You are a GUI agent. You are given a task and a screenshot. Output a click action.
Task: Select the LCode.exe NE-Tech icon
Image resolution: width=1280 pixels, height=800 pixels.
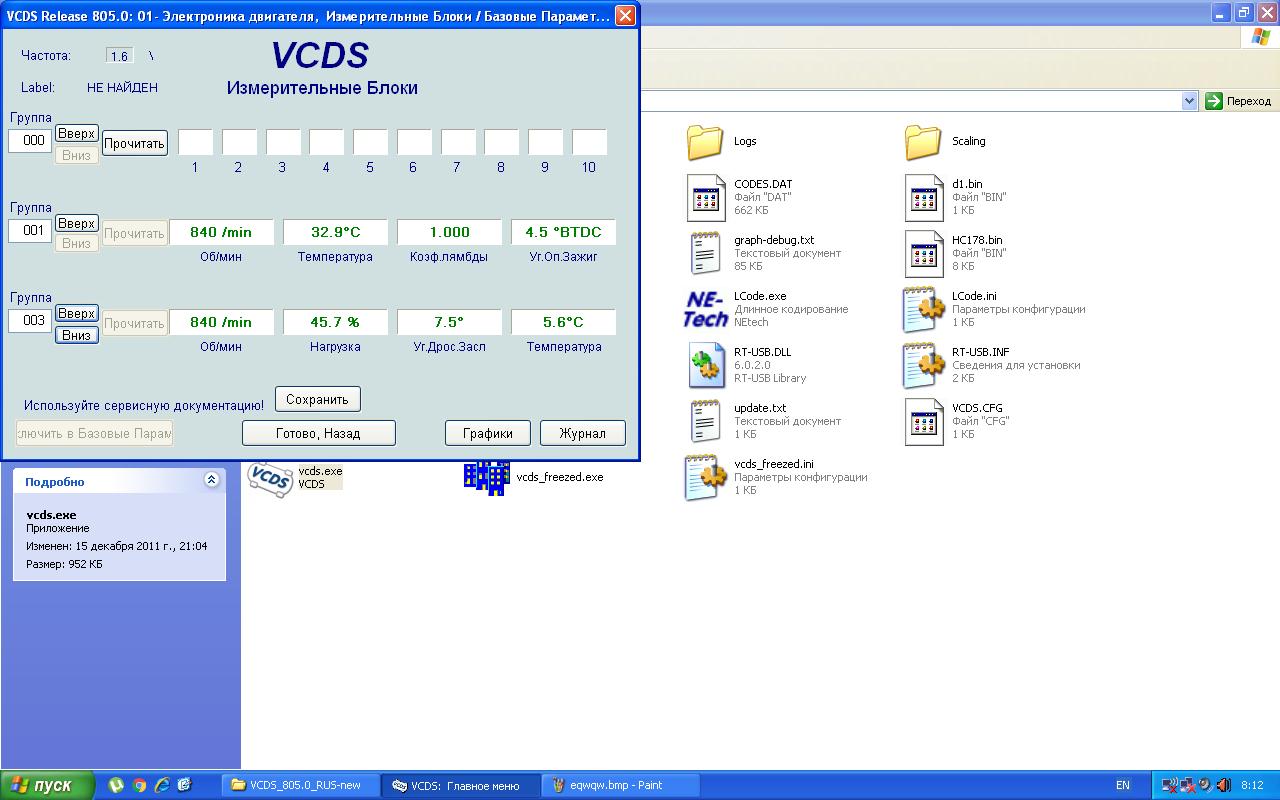(705, 309)
